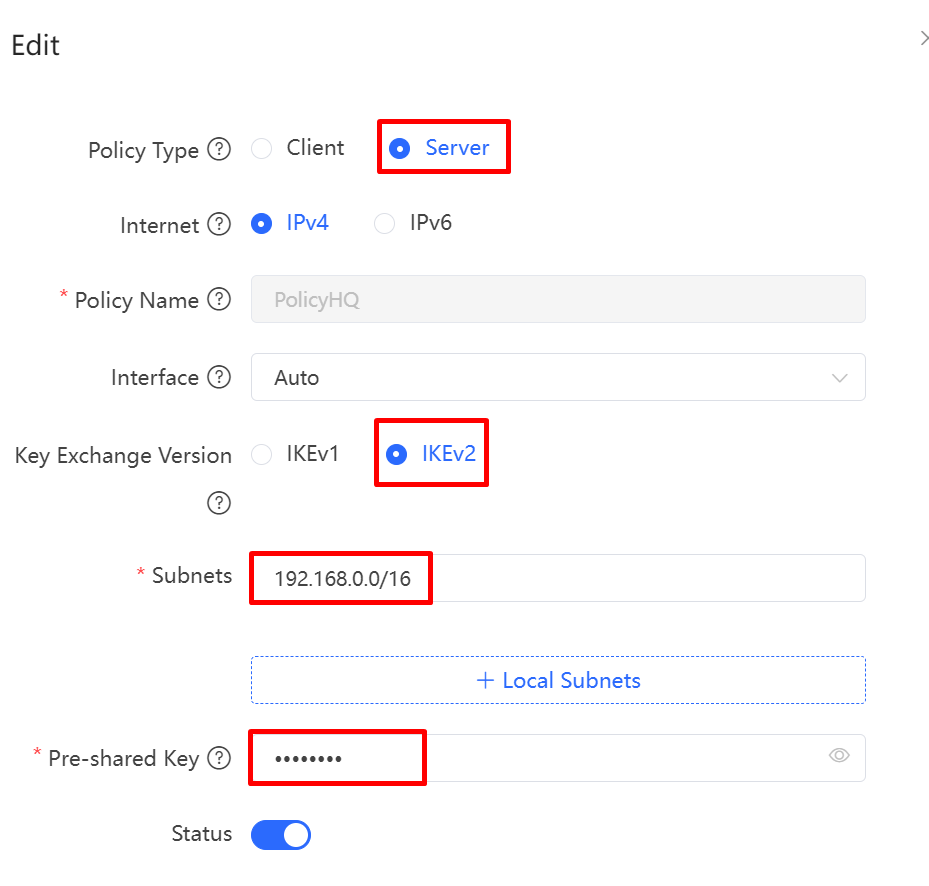Add a subnet via the Local Subnets button
929x886 pixels.
click(x=558, y=680)
